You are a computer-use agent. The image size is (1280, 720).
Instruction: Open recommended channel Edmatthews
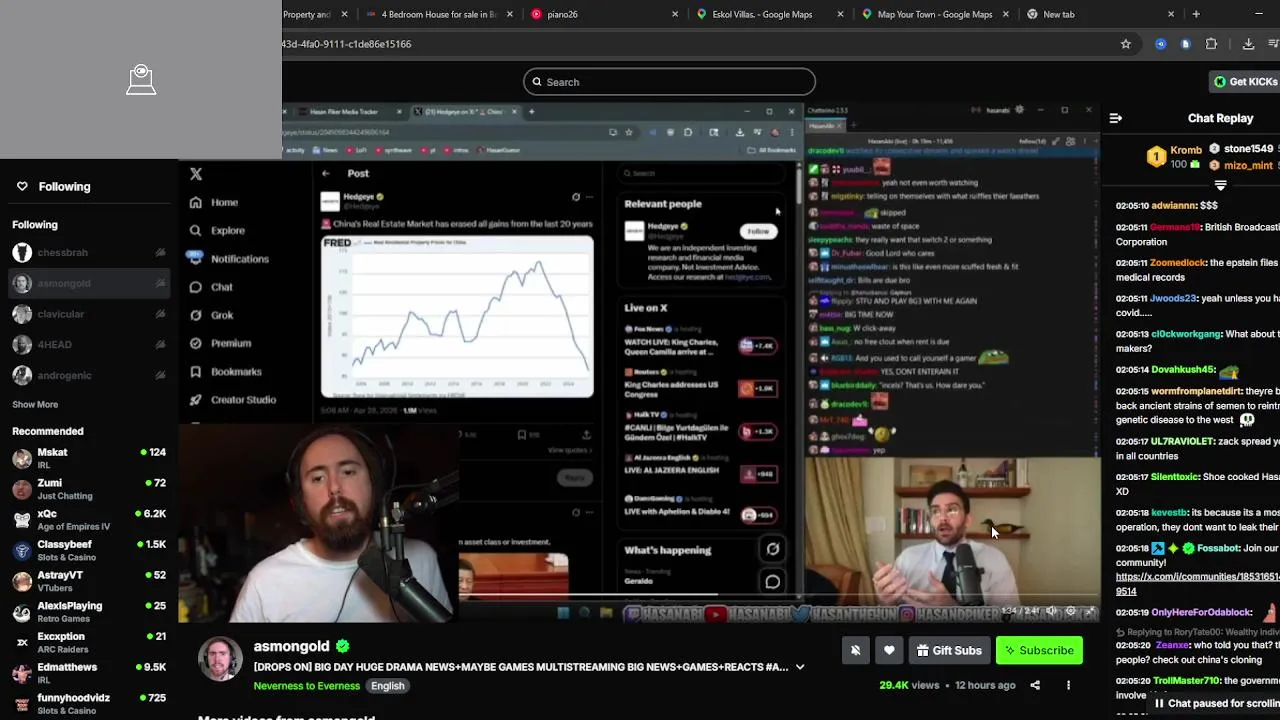tap(88, 673)
